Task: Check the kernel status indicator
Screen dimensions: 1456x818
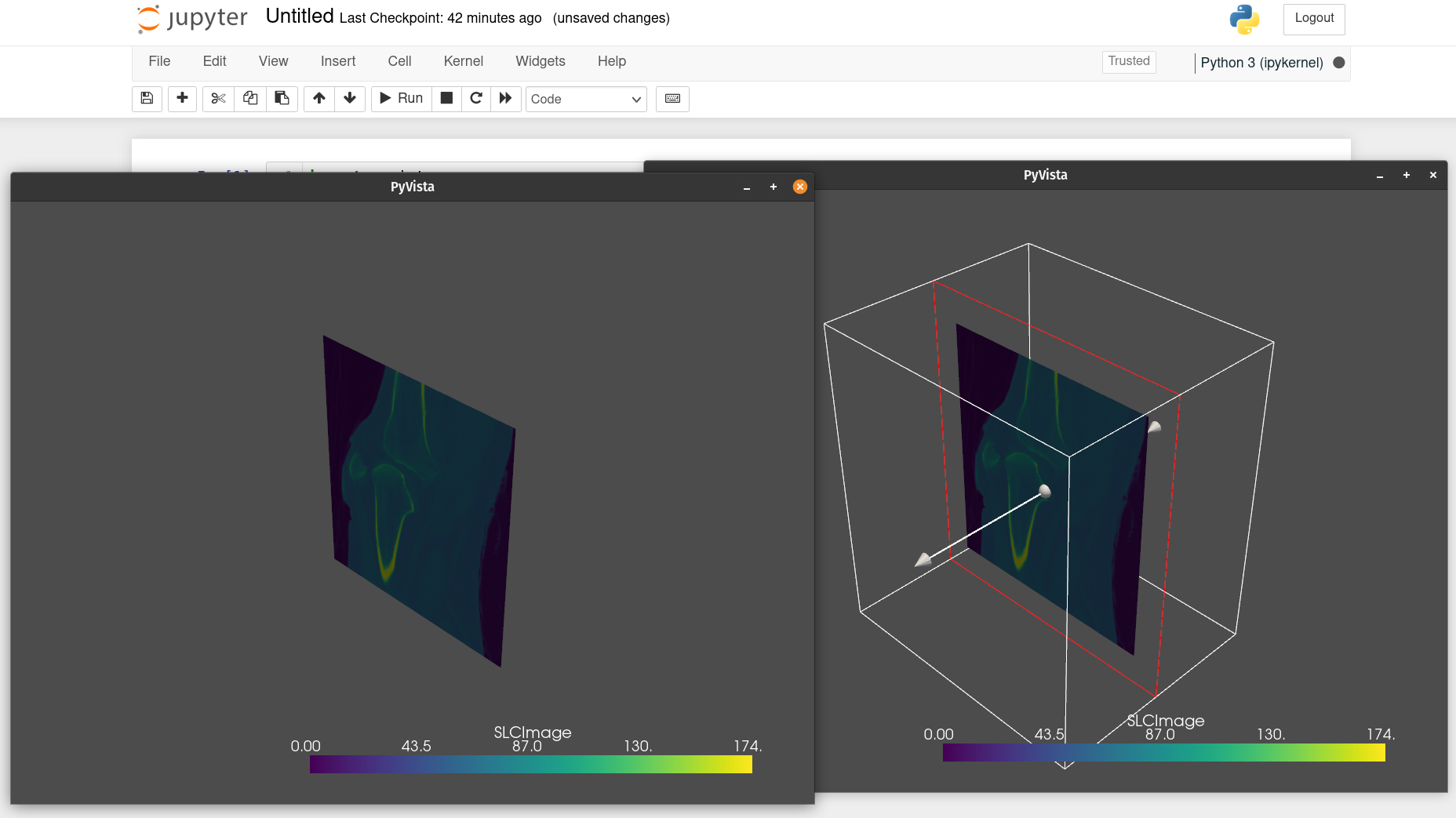Action: pos(1339,62)
